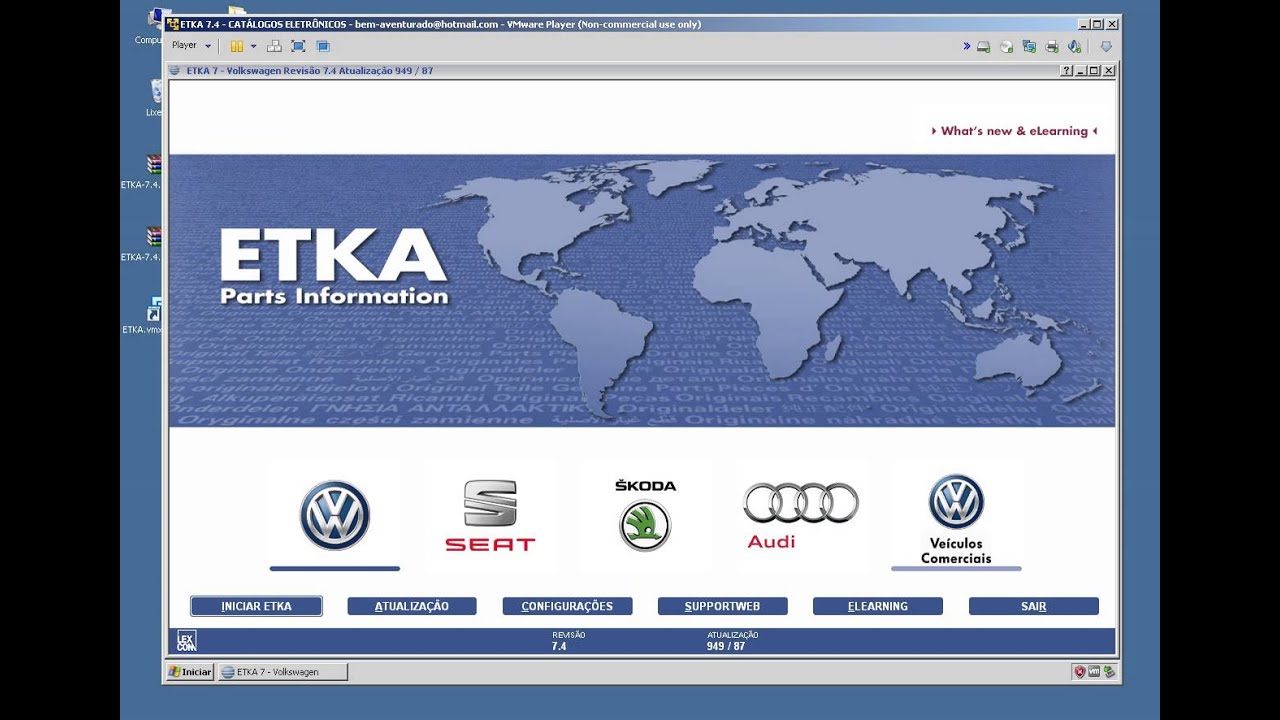Click the network adapter device icon
This screenshot has width=1280, height=720.
point(1029,46)
